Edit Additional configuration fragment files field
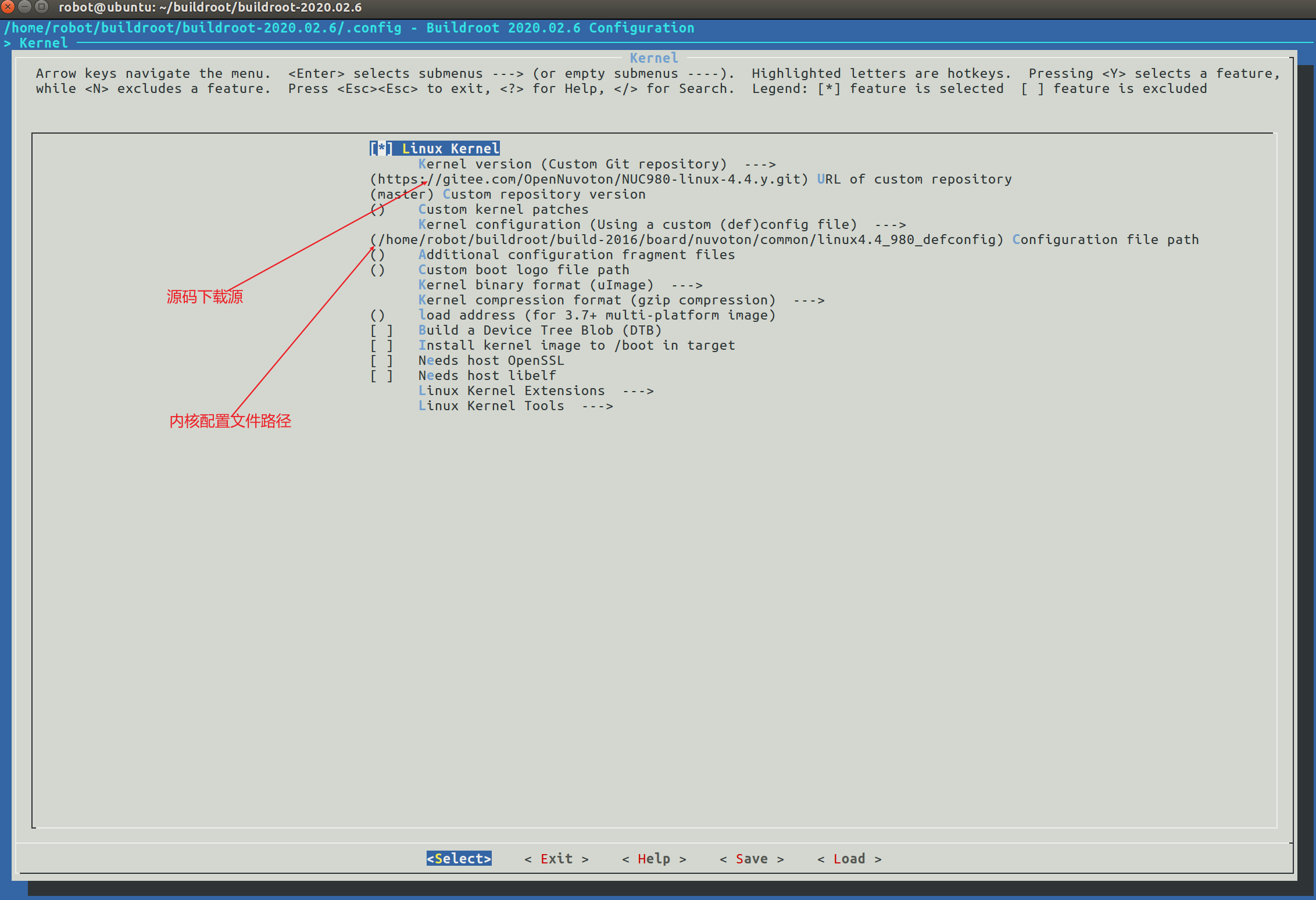1316x900 pixels. click(552, 255)
